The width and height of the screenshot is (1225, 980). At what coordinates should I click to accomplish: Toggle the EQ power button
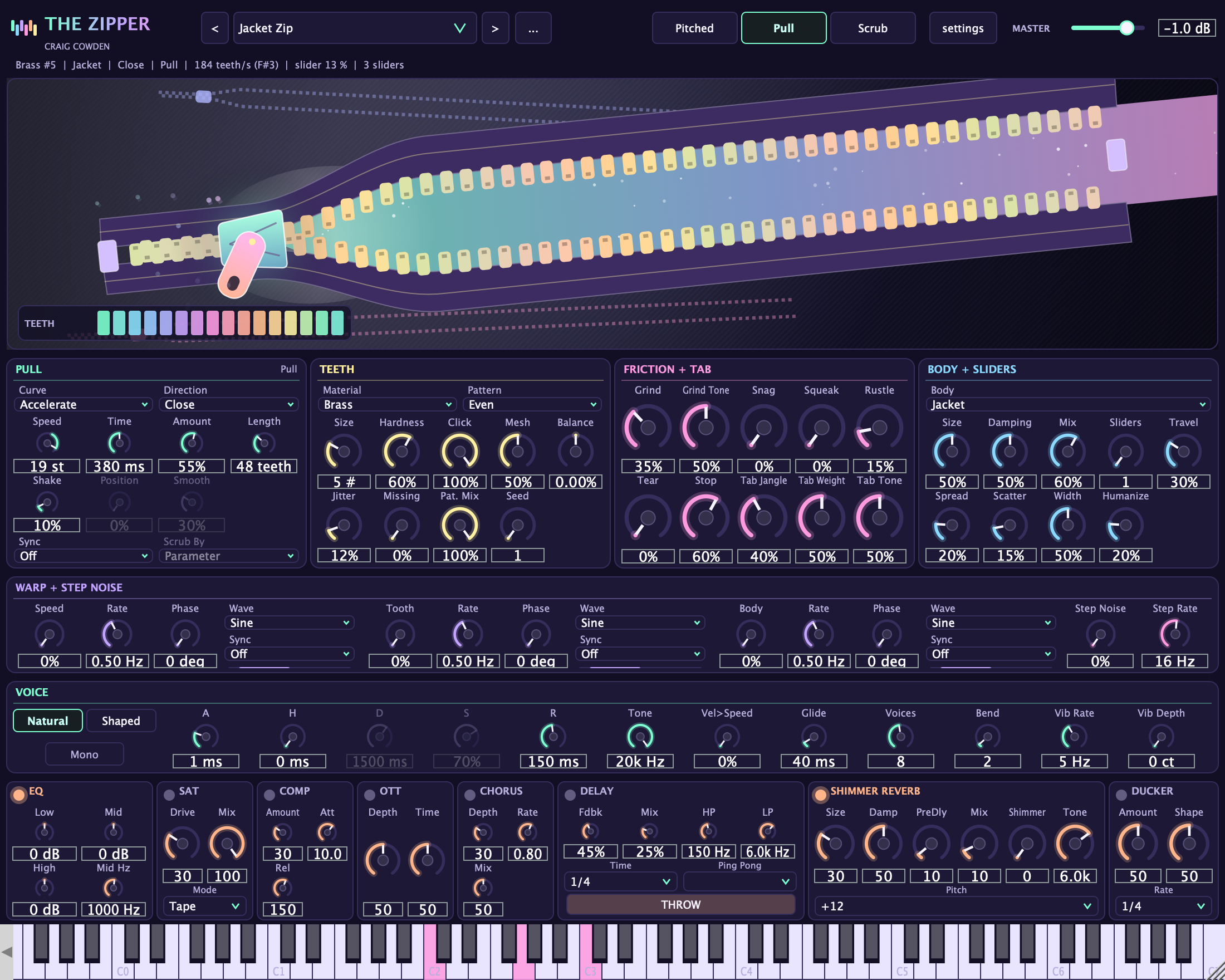coord(19,794)
